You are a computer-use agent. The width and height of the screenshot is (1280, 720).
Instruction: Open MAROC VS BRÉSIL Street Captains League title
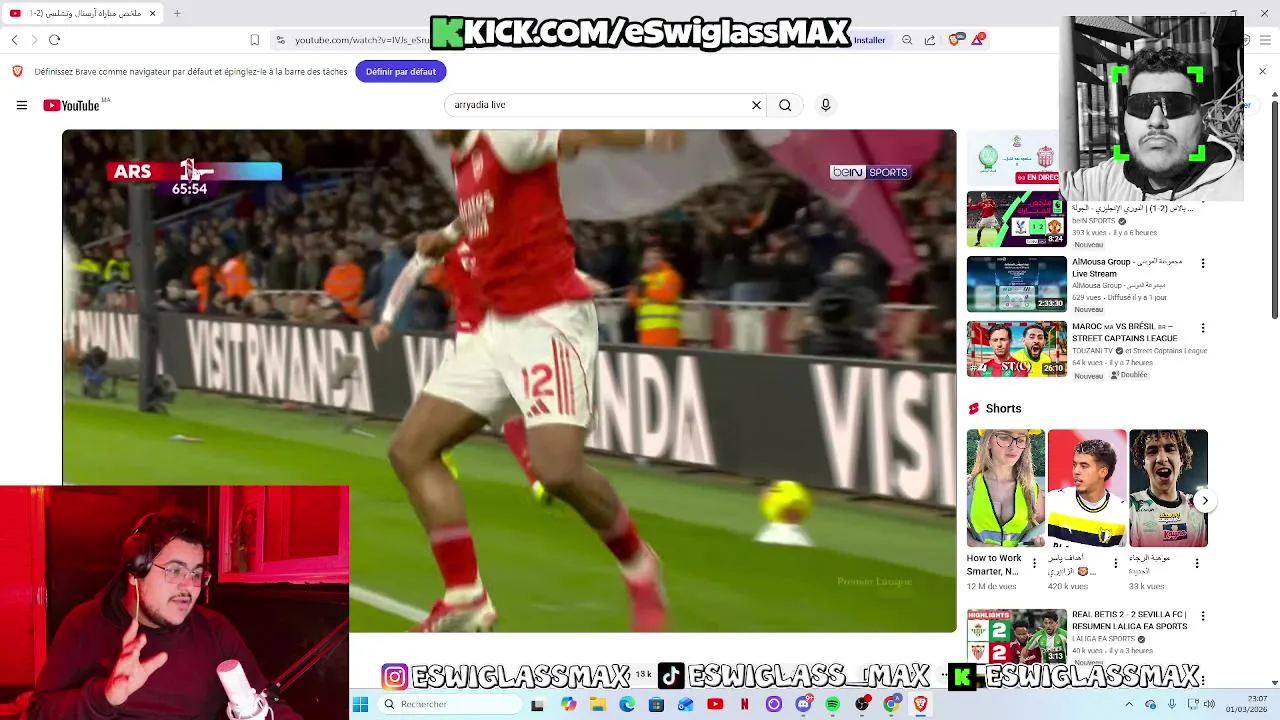tap(1124, 332)
